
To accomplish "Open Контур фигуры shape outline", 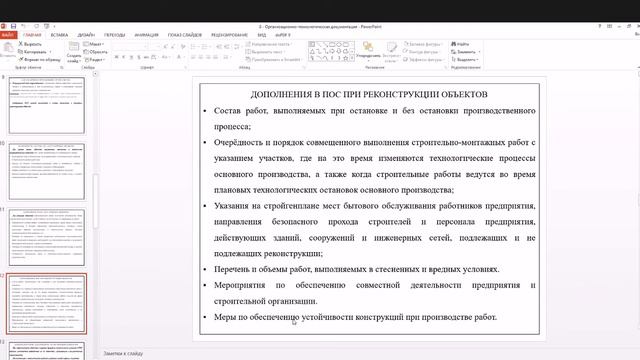I will pos(422,52).
